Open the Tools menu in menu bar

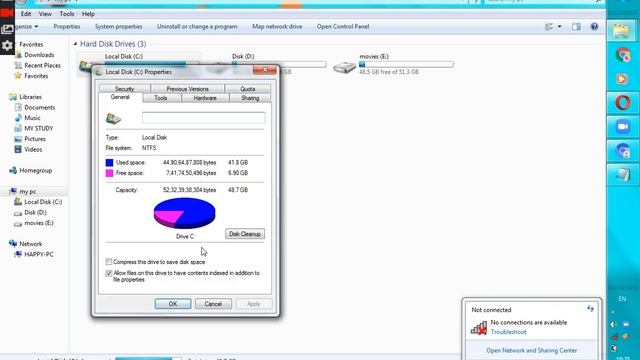[67, 14]
